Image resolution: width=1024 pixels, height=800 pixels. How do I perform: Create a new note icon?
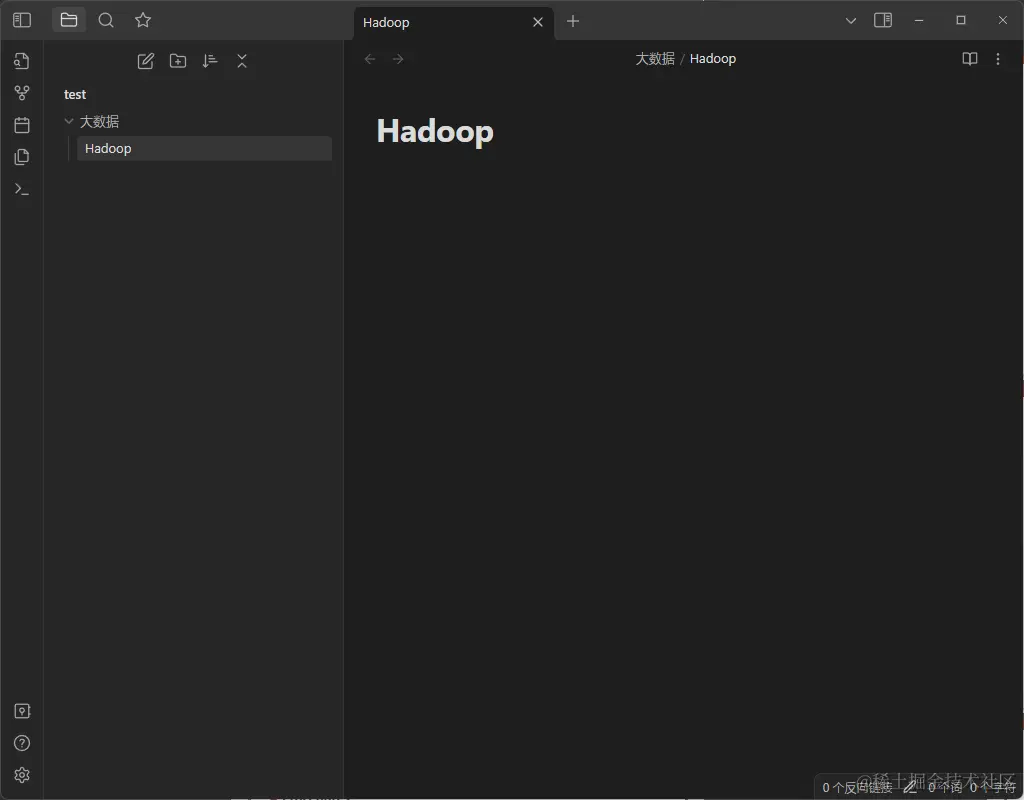pyautogui.click(x=146, y=61)
